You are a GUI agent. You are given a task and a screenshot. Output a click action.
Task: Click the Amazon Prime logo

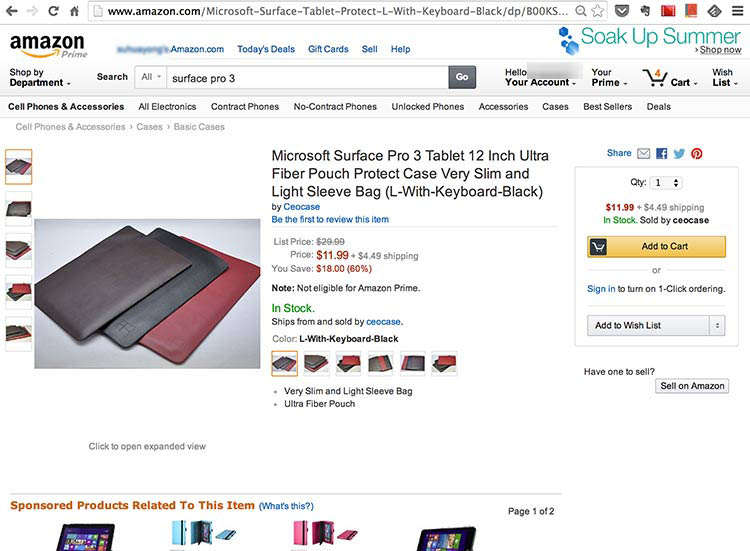coord(46,47)
